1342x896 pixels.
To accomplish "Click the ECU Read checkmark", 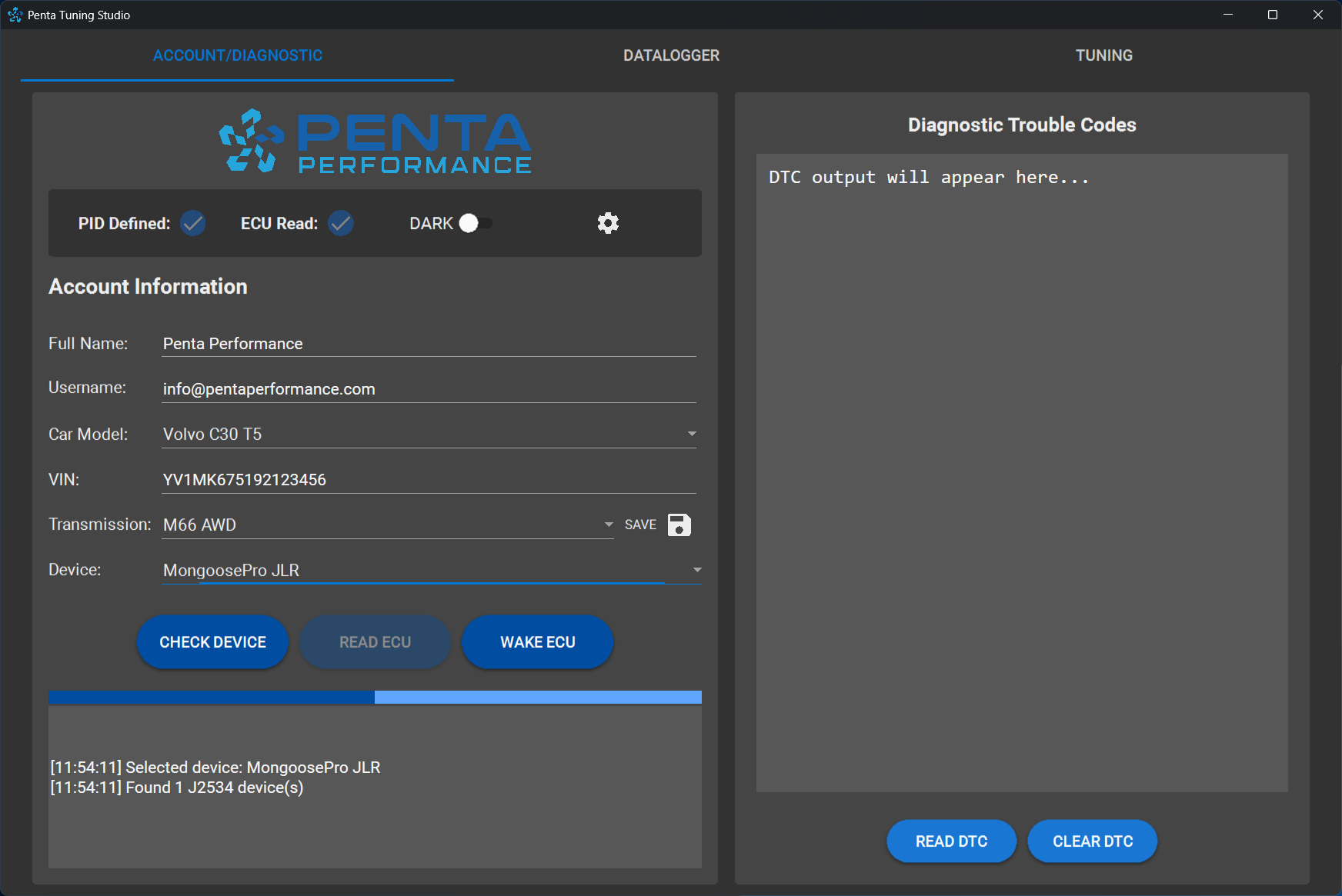I will (341, 223).
